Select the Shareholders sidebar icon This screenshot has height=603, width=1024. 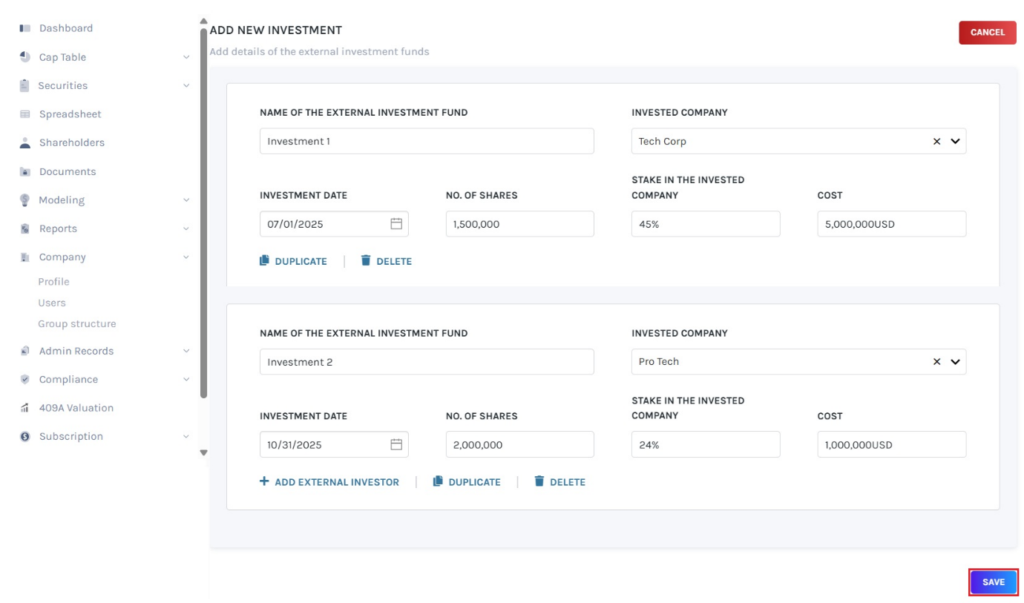(24, 142)
